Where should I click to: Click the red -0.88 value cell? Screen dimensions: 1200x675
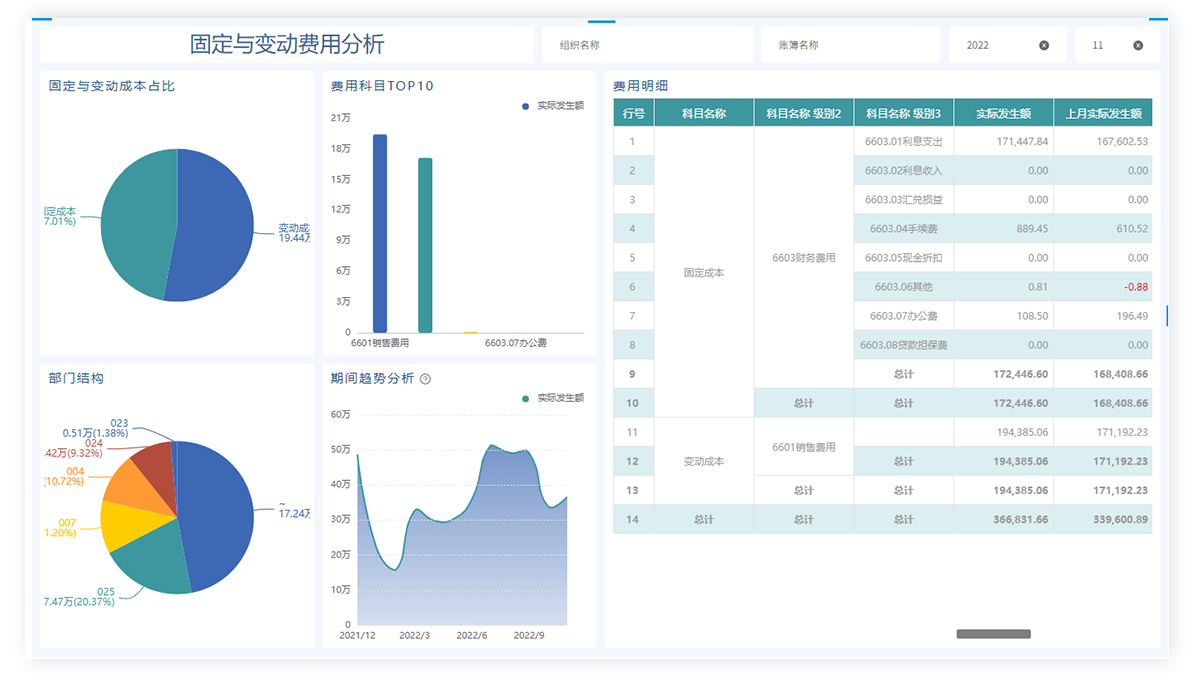click(1102, 287)
